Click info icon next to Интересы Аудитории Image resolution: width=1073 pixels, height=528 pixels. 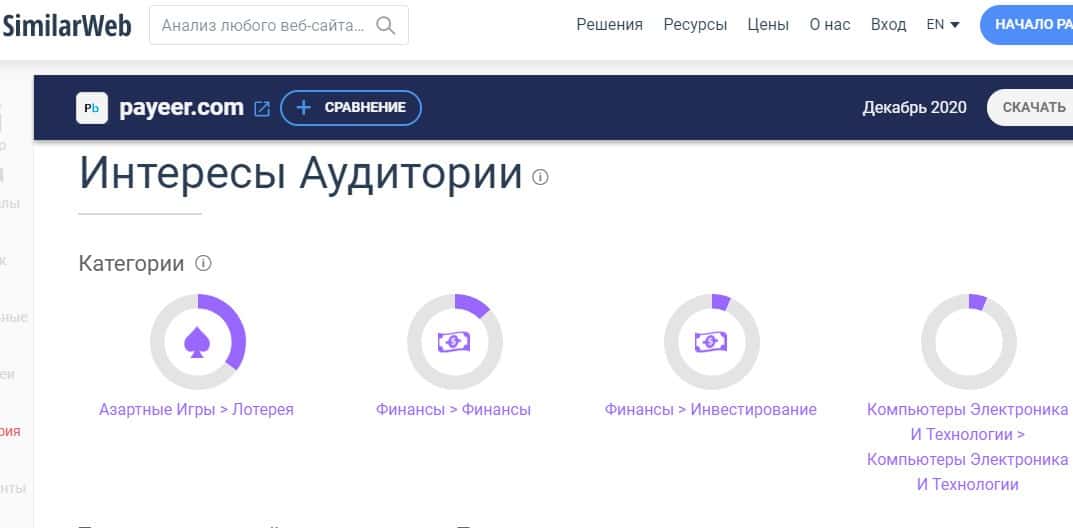coord(540,178)
